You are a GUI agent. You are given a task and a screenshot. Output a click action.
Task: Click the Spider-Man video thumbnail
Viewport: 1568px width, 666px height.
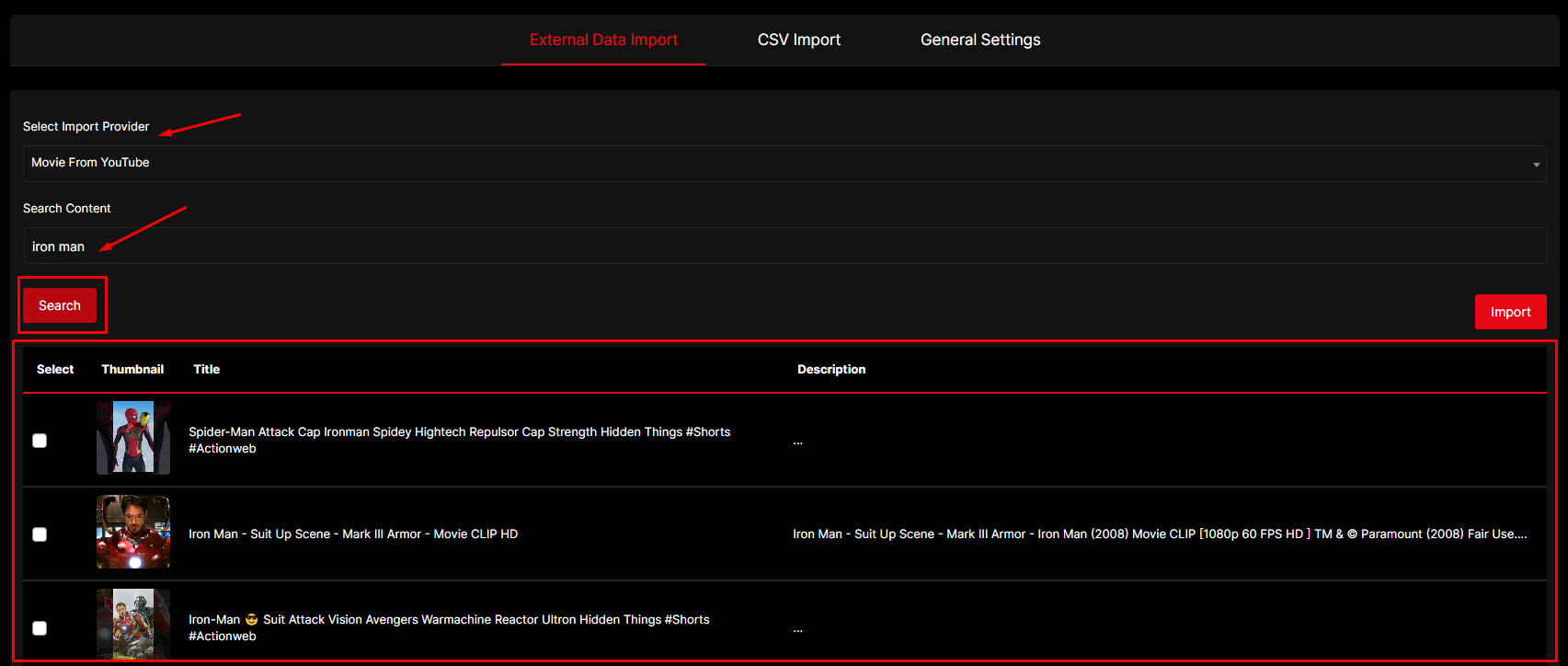click(133, 438)
